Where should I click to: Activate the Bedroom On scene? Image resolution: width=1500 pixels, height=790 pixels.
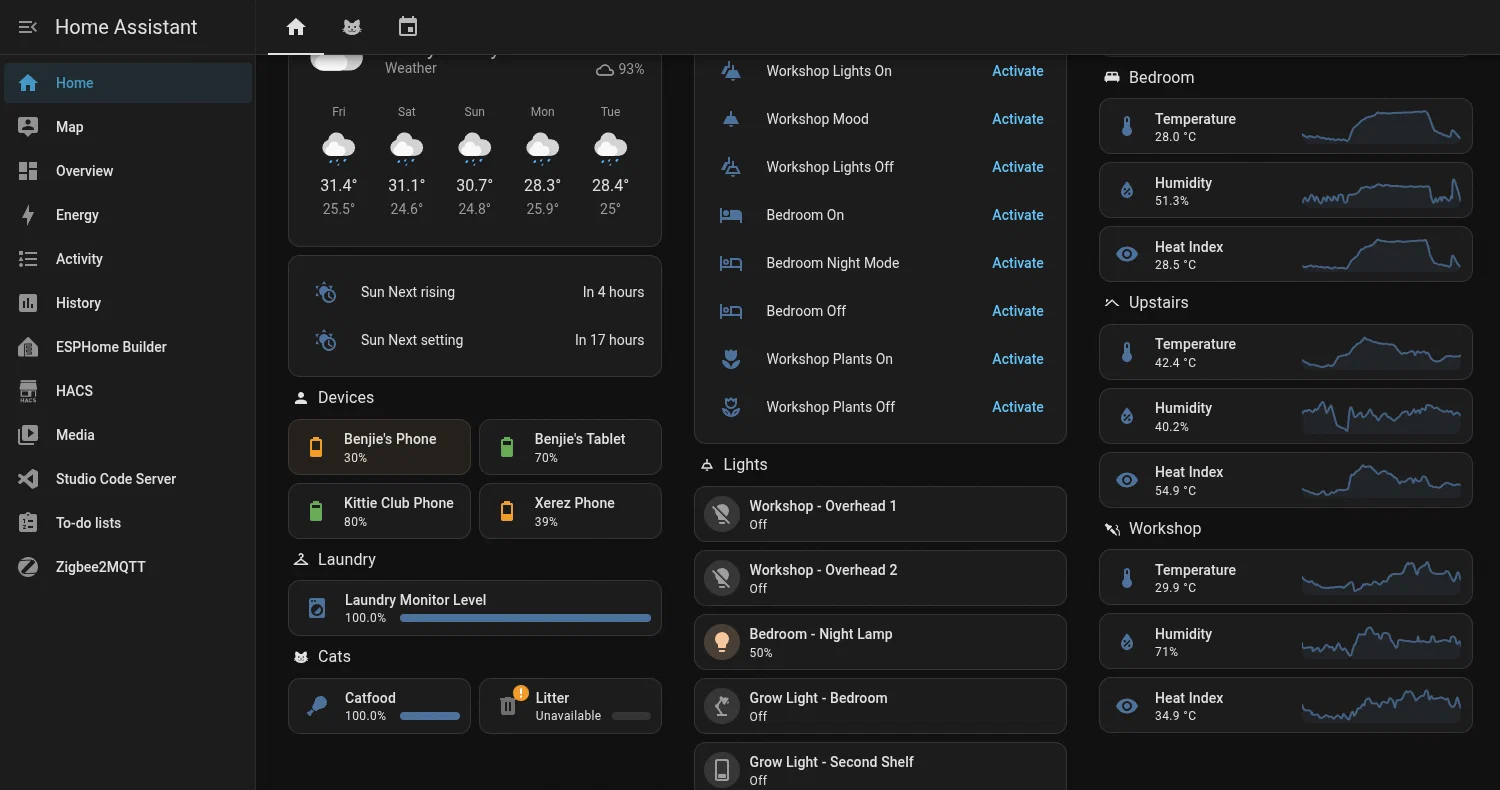coord(1017,215)
